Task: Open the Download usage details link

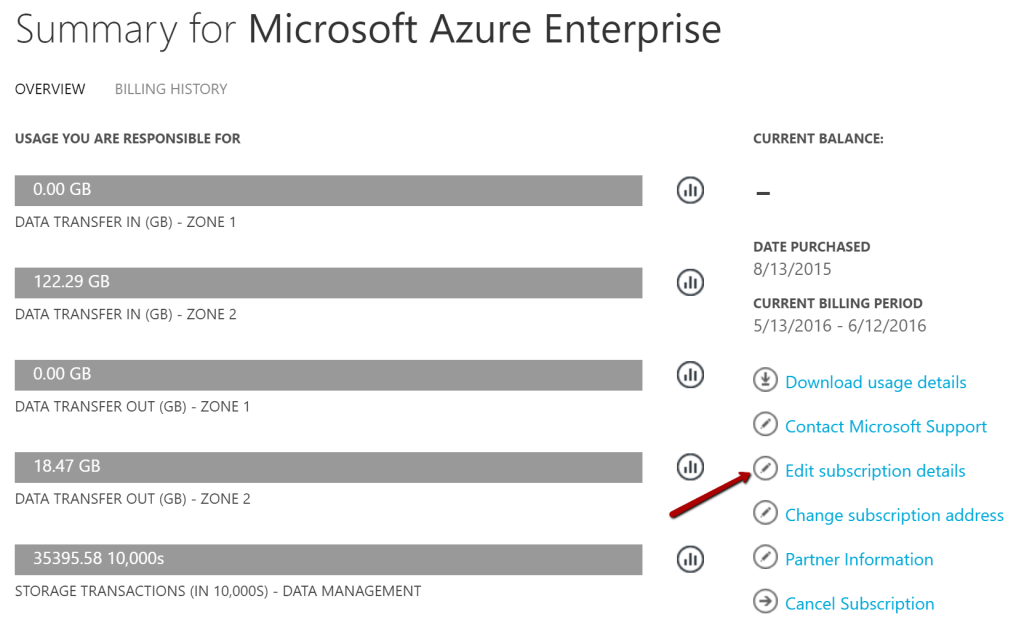Action: [875, 382]
